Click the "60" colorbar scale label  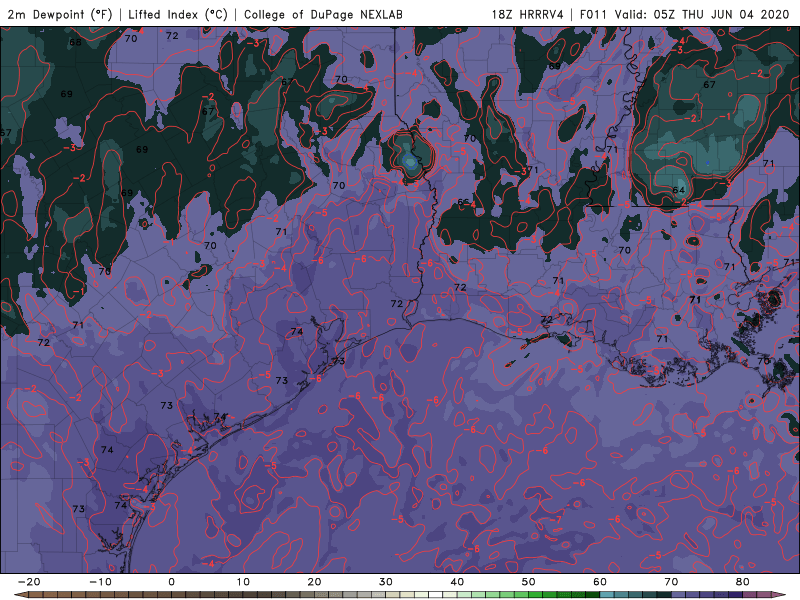pos(600,582)
